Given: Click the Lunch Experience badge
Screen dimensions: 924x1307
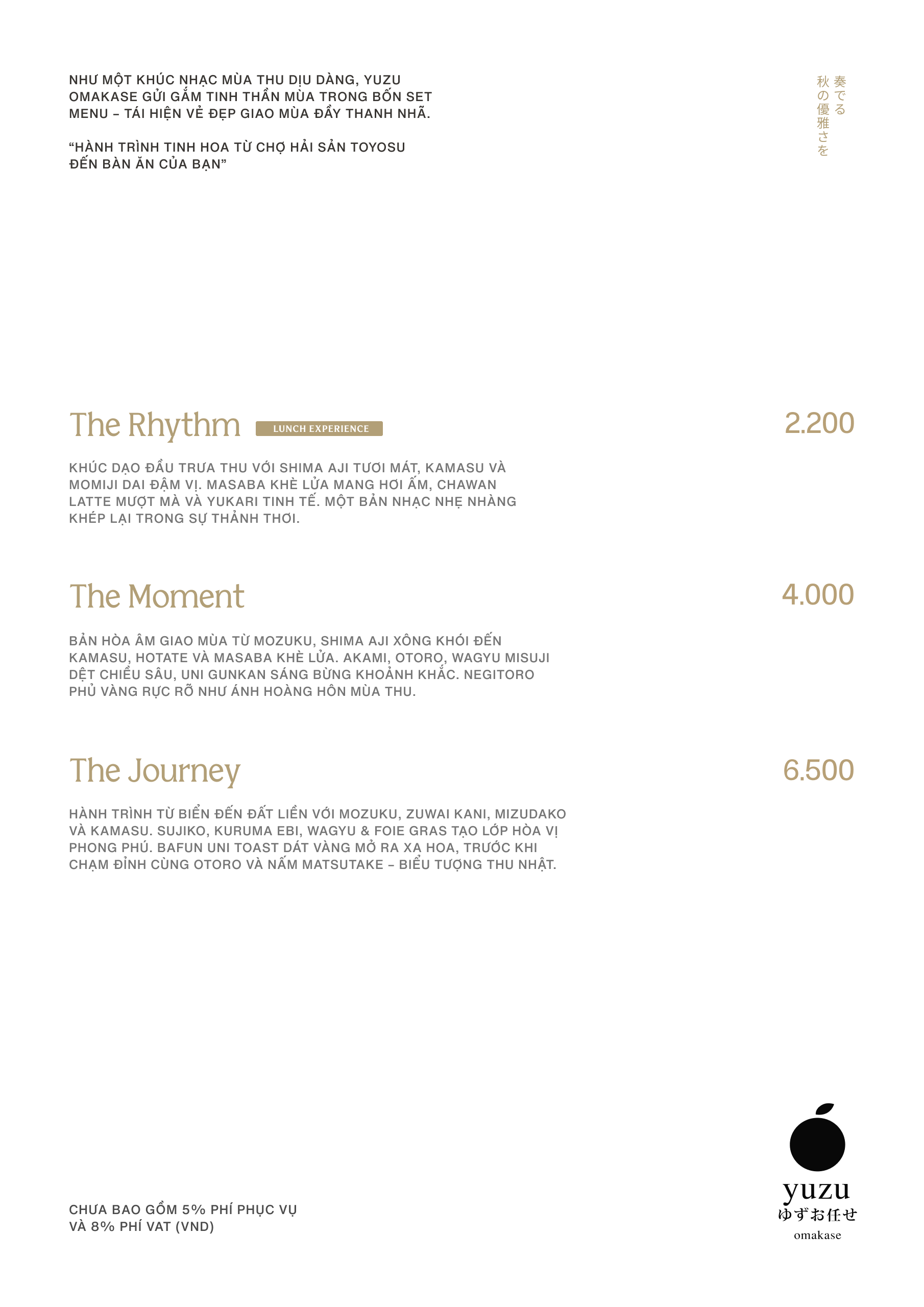Looking at the screenshot, I should (319, 429).
